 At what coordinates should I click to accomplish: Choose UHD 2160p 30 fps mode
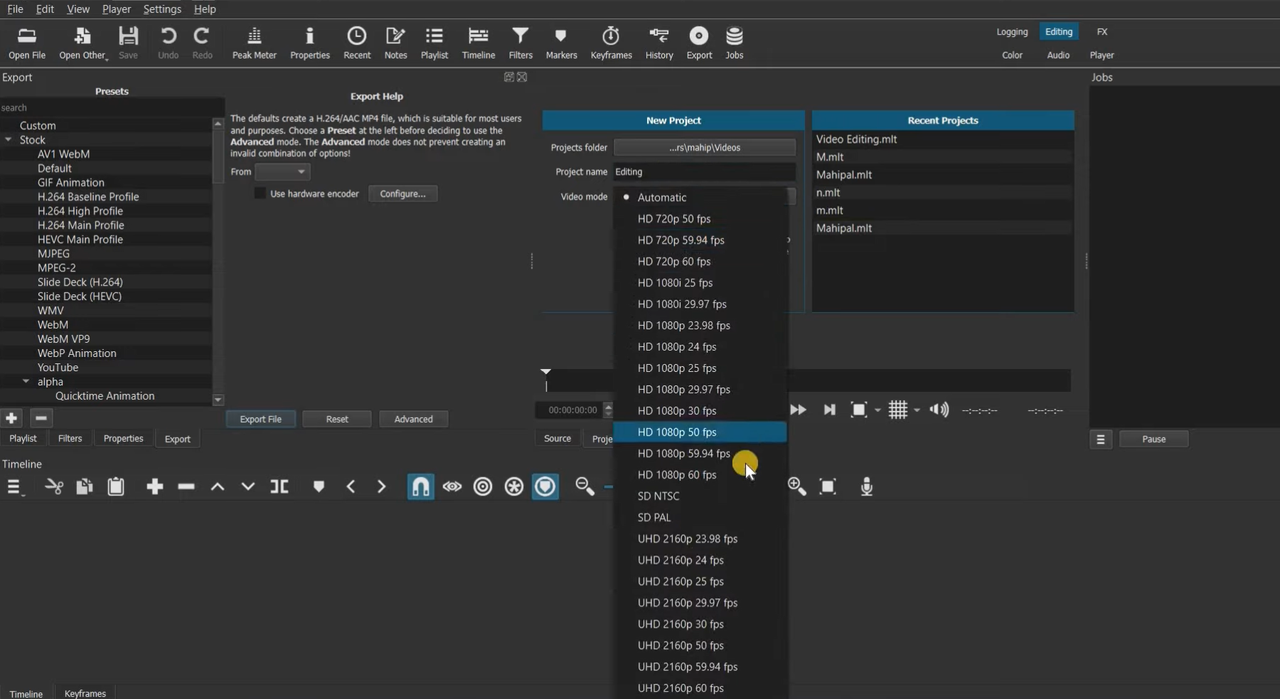(699, 624)
